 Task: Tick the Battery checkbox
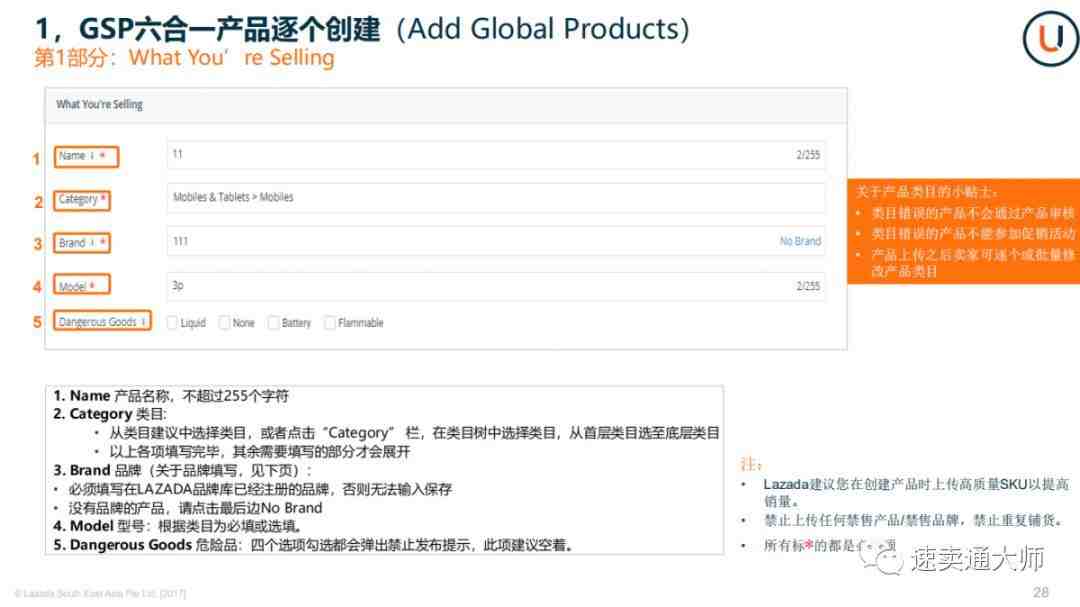coord(273,322)
